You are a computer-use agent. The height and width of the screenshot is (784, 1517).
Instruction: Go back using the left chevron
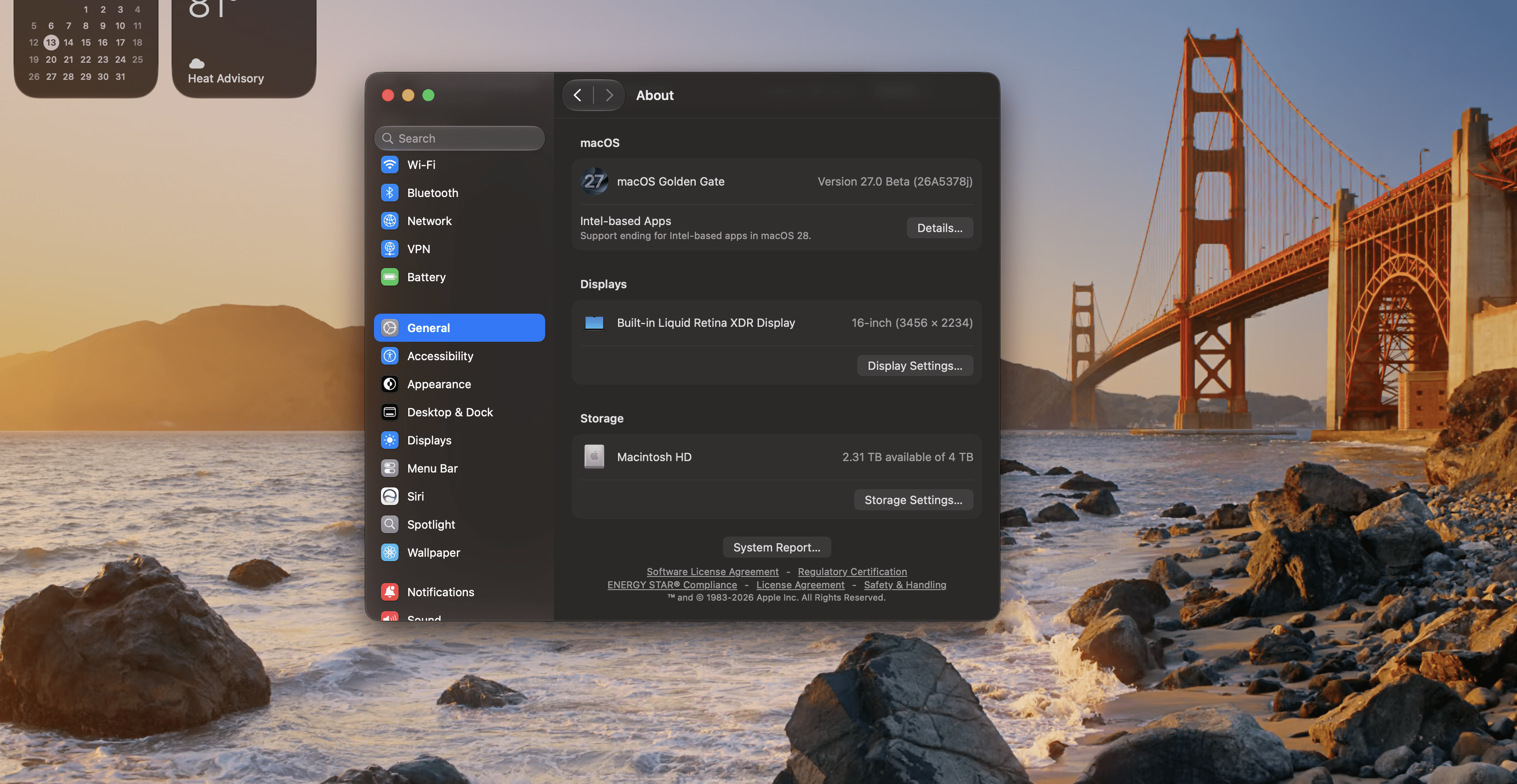pos(578,95)
